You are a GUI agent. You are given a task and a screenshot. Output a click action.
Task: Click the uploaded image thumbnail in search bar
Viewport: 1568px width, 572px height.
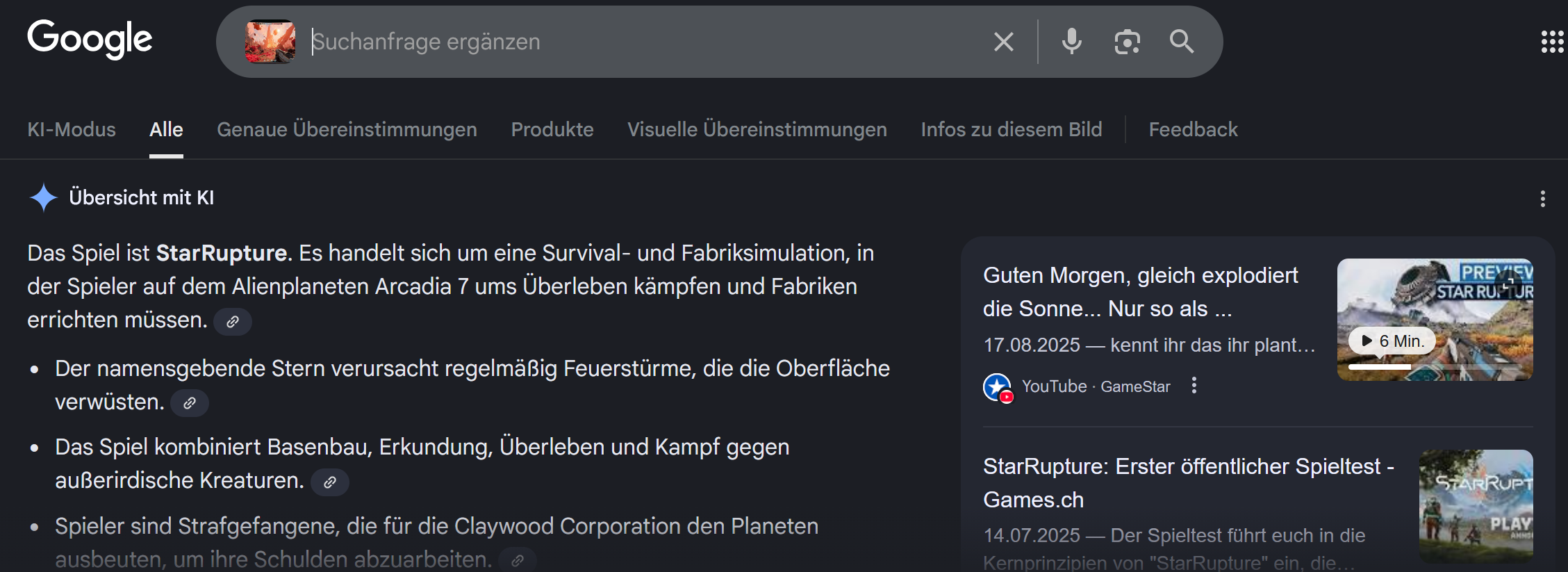click(x=270, y=42)
